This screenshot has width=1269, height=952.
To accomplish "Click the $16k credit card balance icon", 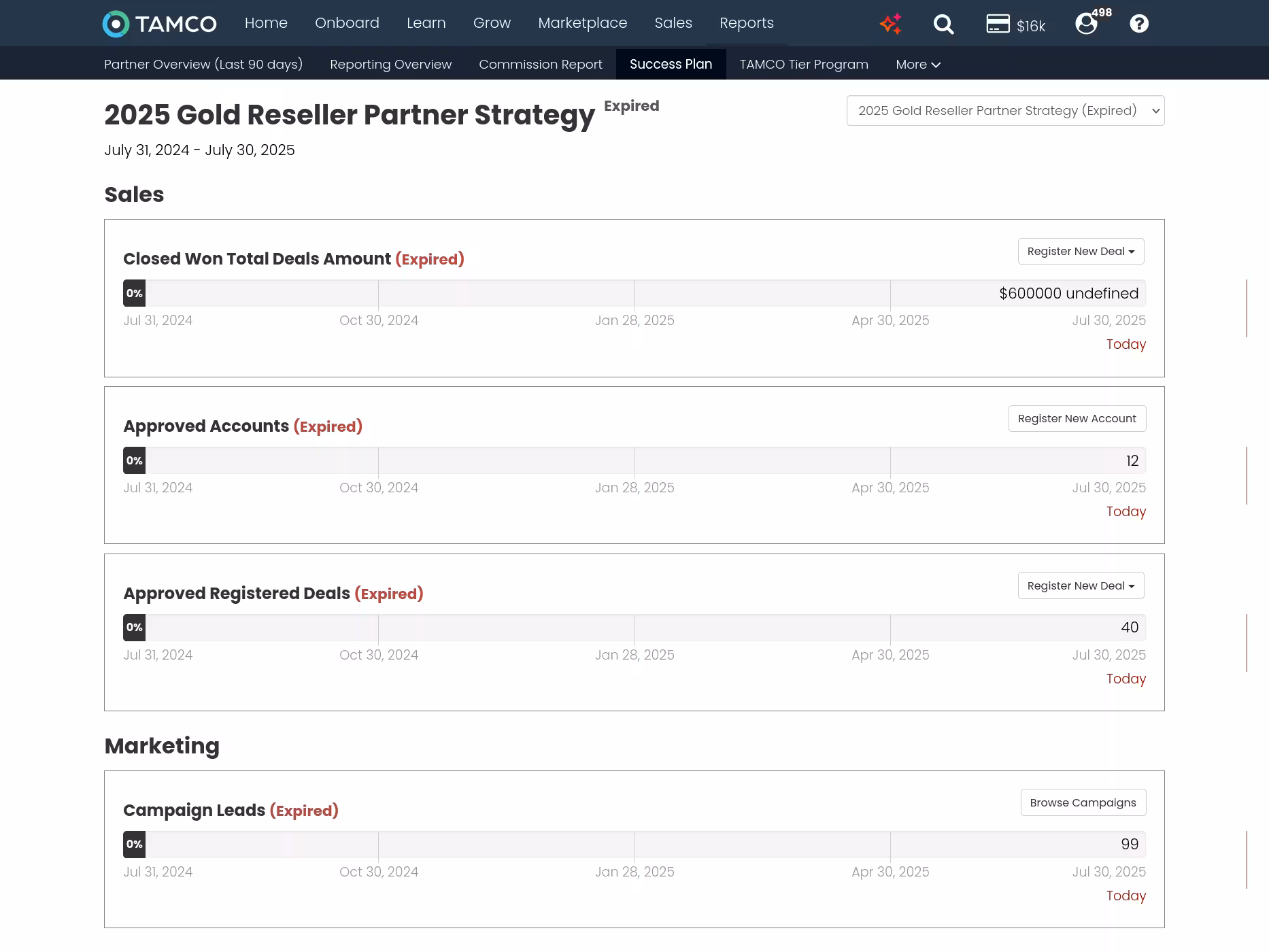I will pyautogui.click(x=1015, y=24).
